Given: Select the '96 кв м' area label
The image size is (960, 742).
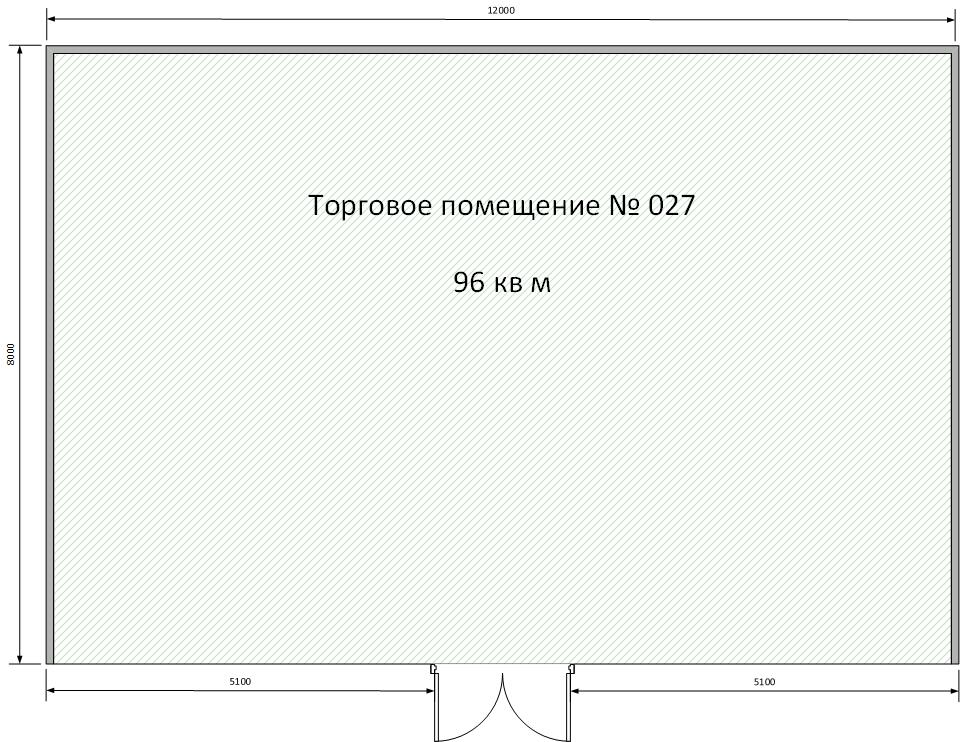Looking at the screenshot, I should (502, 283).
